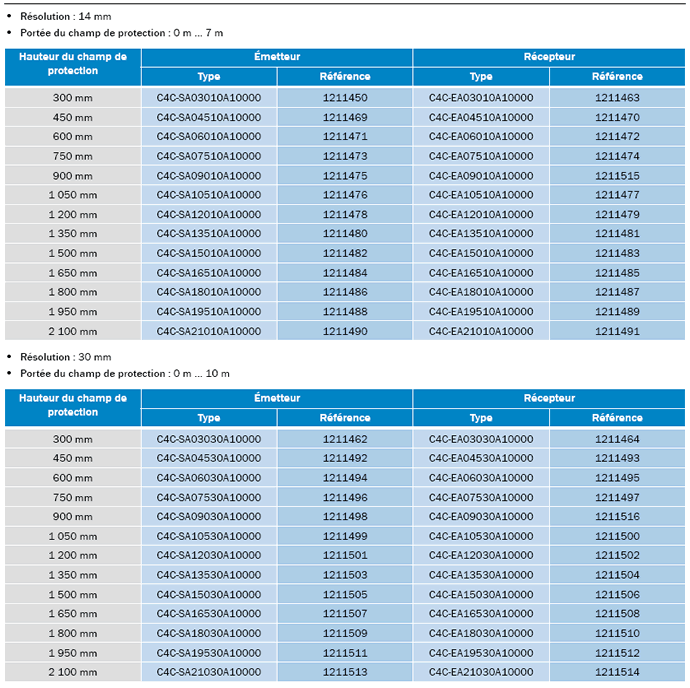Click reference 1211515
The width and height of the screenshot is (690, 688).
click(617, 176)
